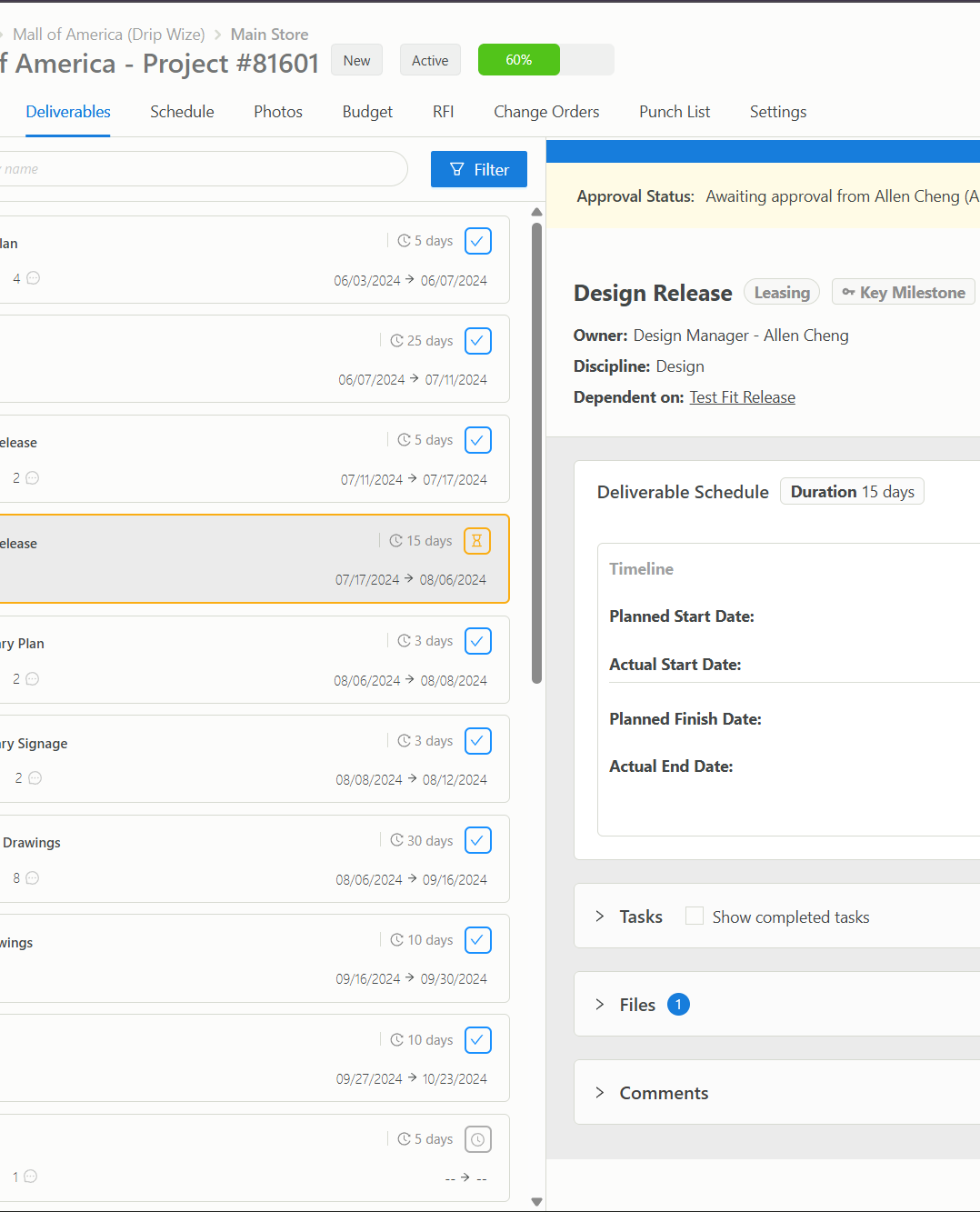This screenshot has width=980, height=1212.
Task: Toggle status check for 06/03/2024 deliverable
Action: [478, 241]
